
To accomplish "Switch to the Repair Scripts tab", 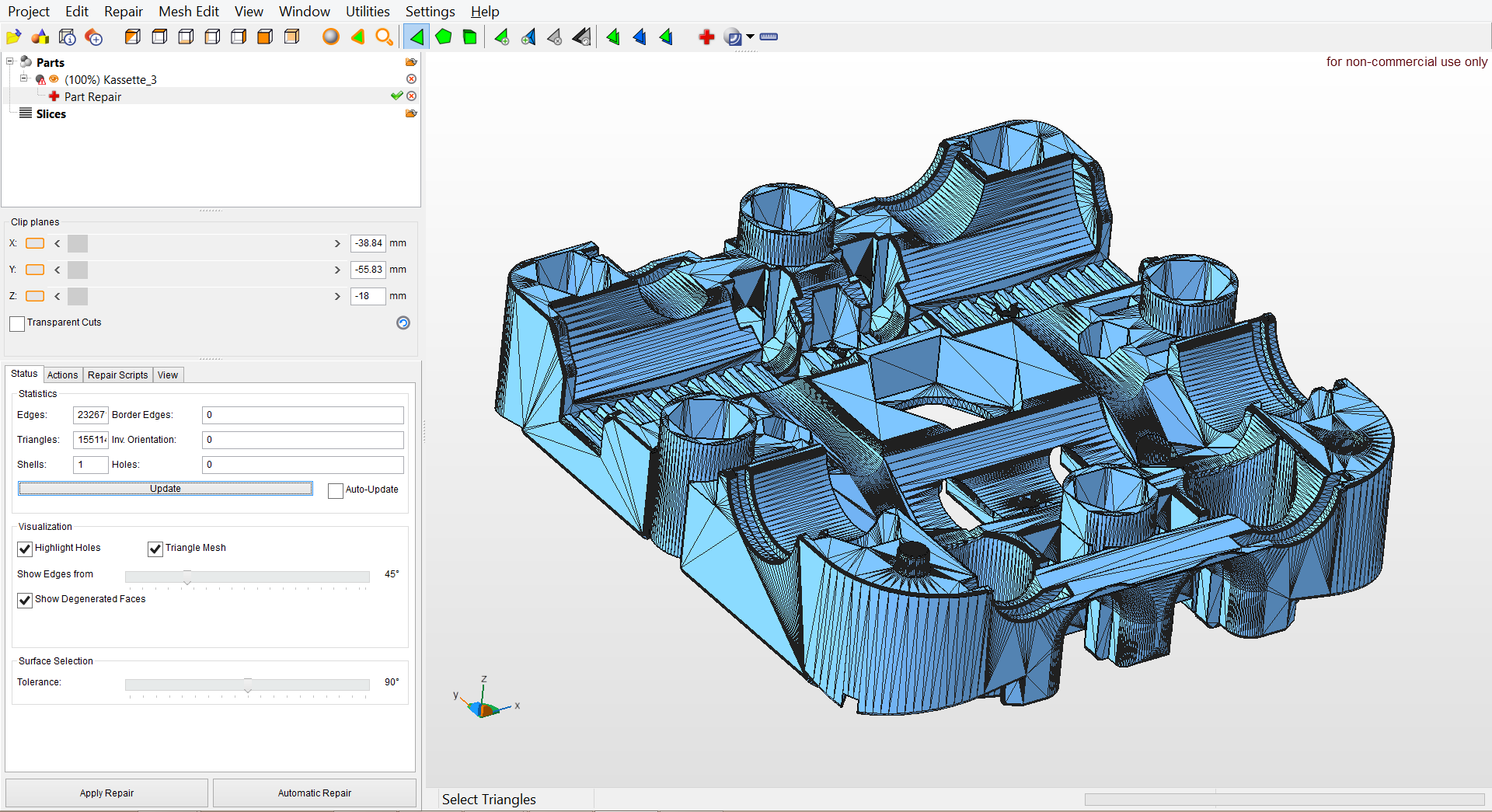I will pyautogui.click(x=117, y=375).
